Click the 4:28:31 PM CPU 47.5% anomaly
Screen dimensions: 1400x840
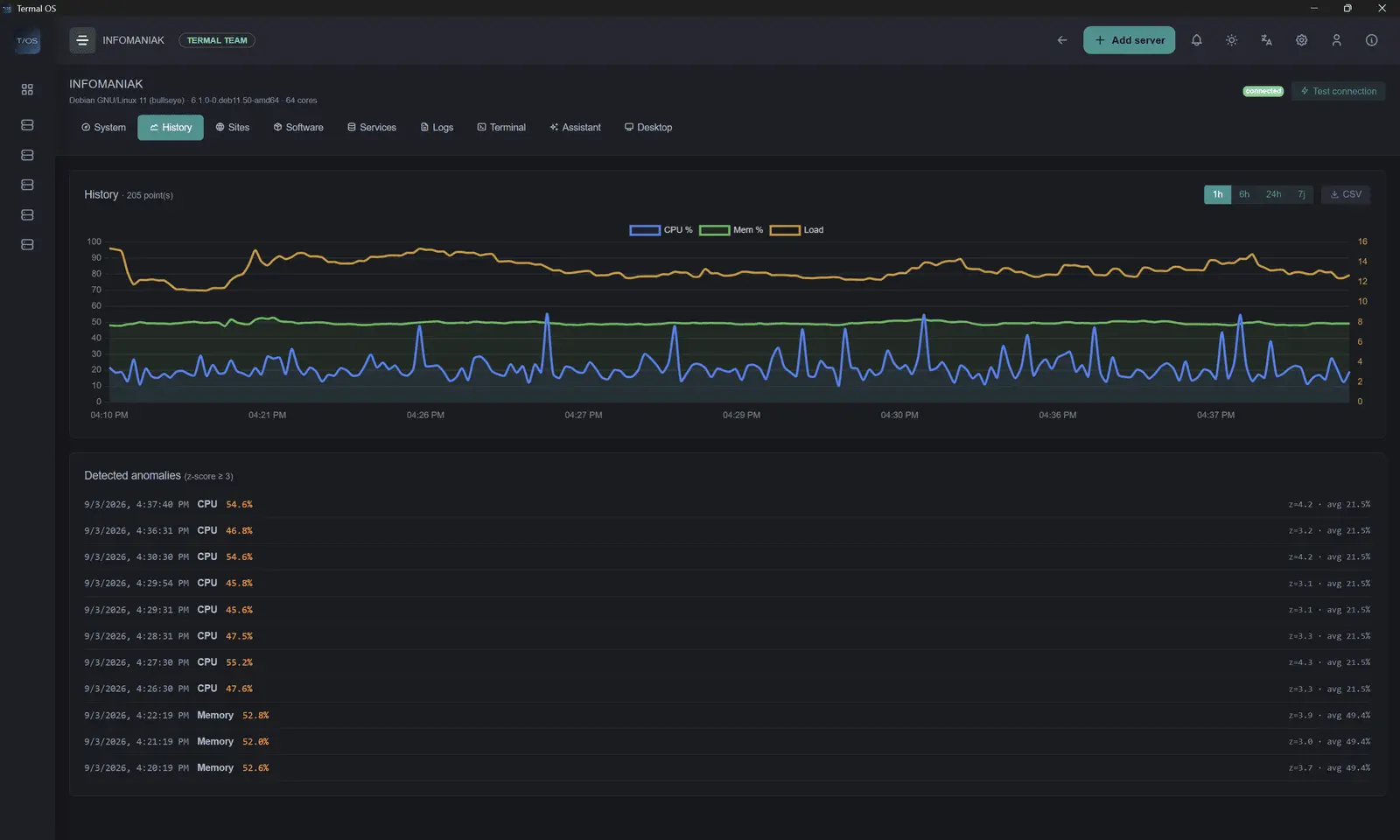(x=727, y=636)
